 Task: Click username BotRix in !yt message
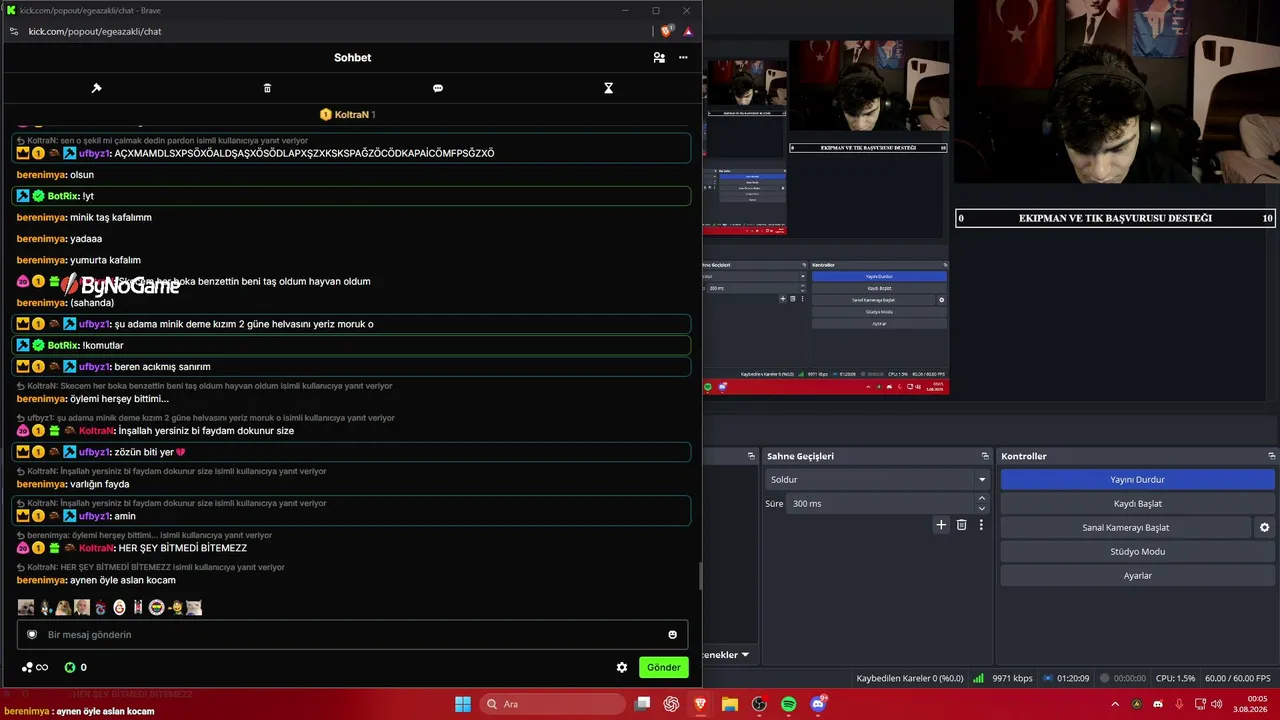pos(64,196)
